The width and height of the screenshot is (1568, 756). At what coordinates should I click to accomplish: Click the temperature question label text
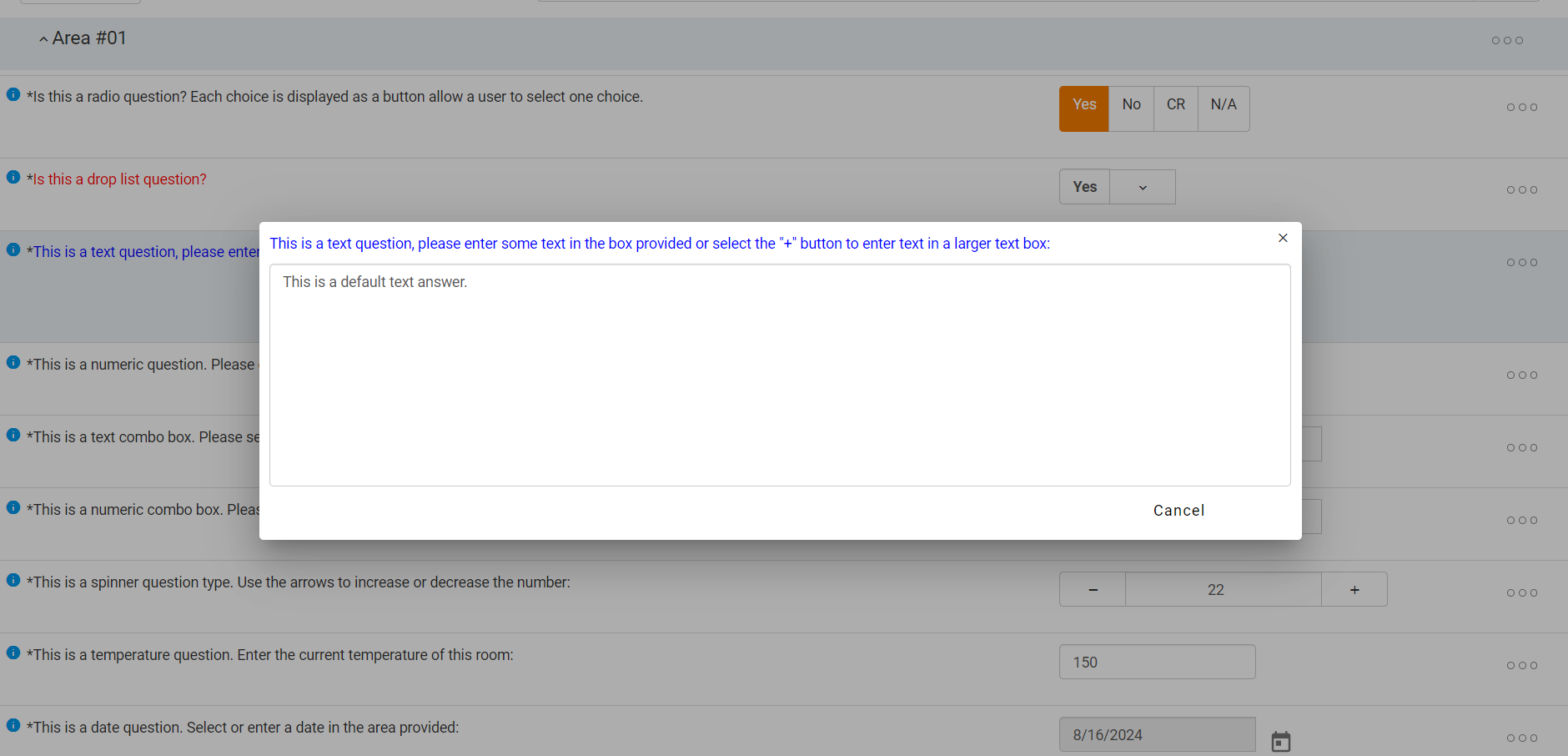(x=270, y=655)
